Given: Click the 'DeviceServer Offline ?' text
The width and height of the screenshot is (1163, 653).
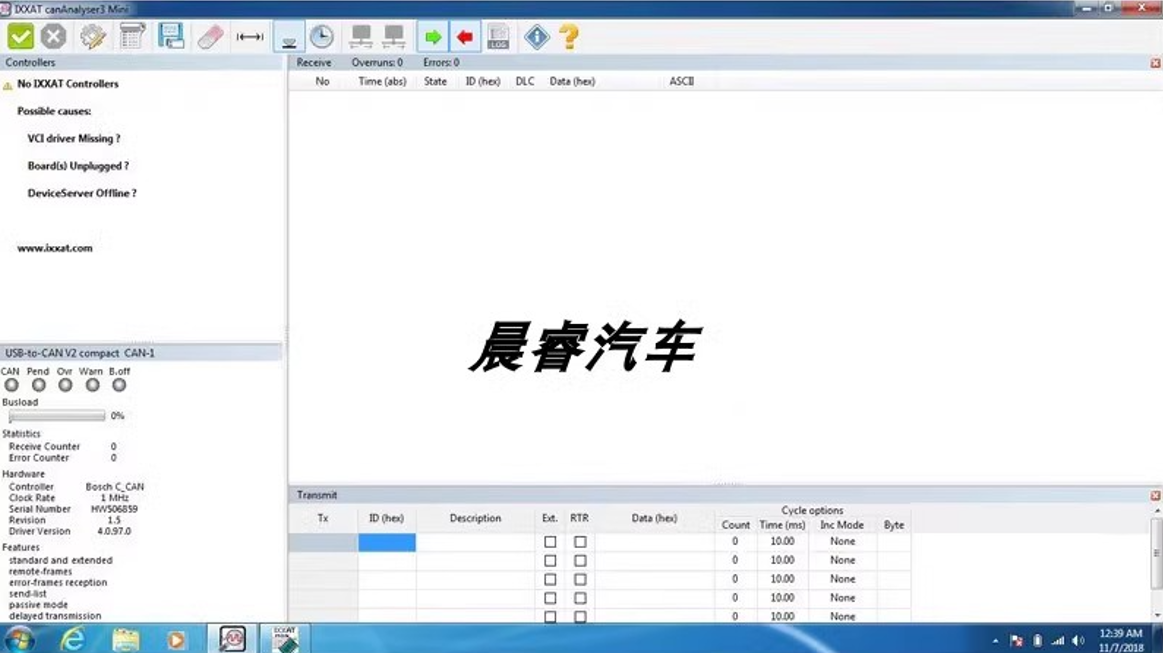Looking at the screenshot, I should [82, 193].
